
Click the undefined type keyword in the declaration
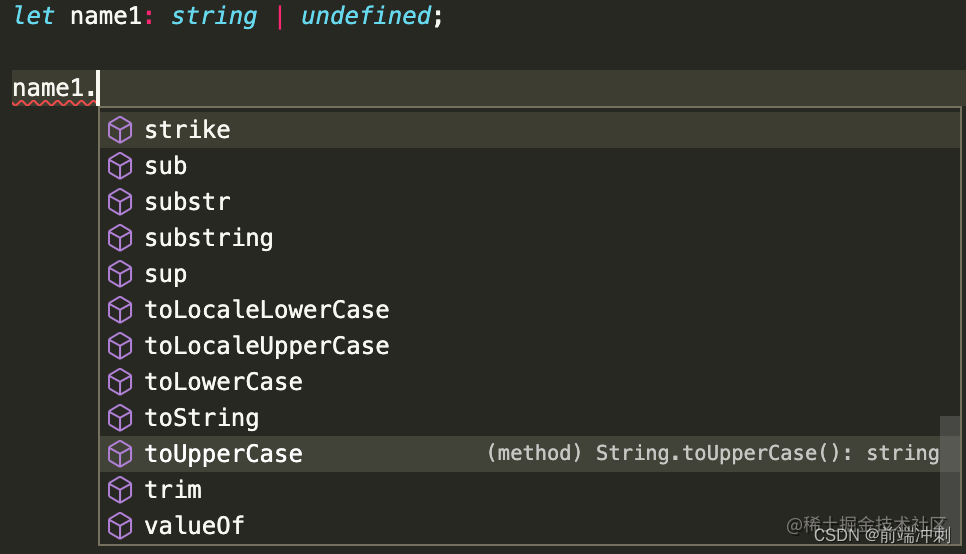(x=366, y=16)
